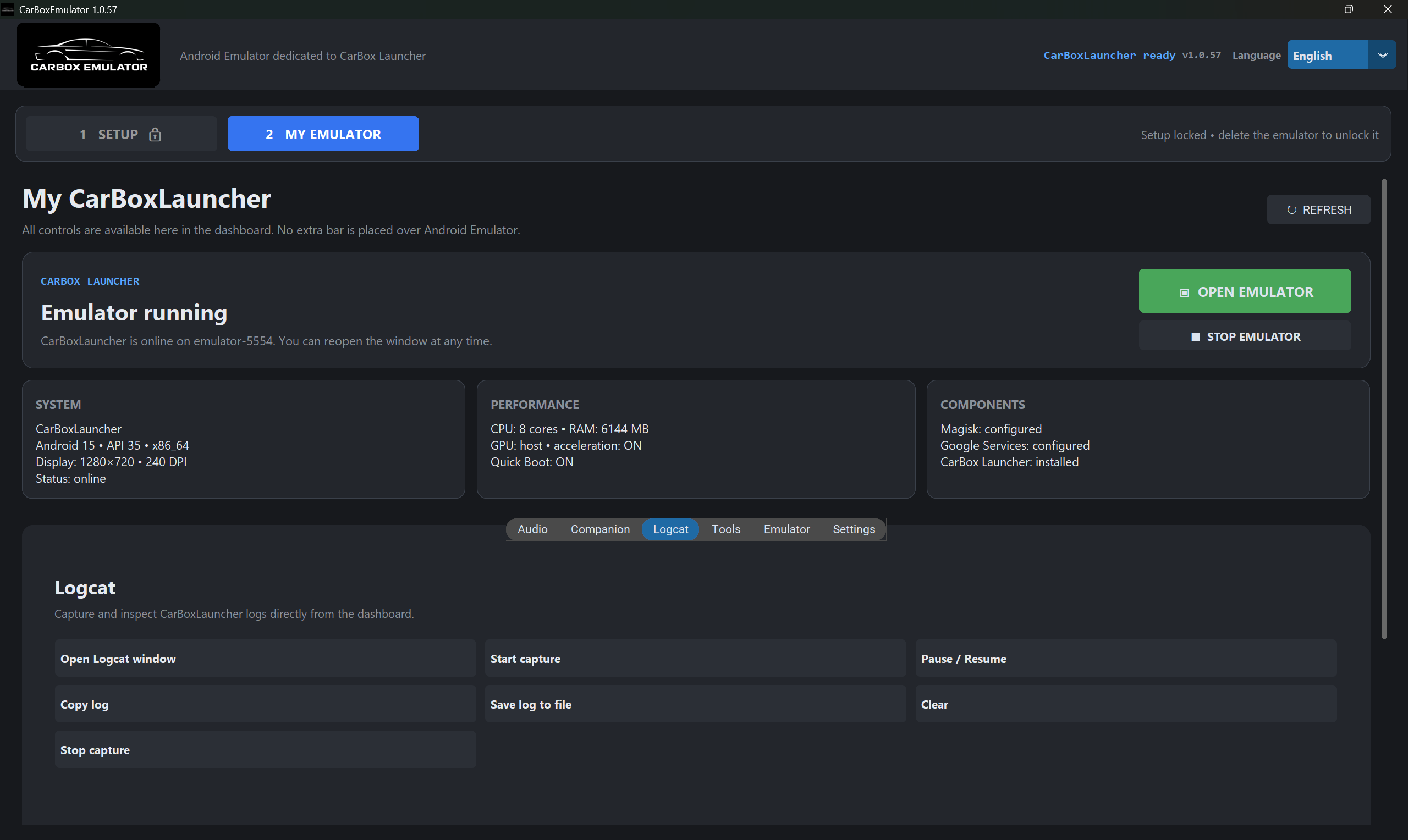Screen dimensions: 1408x840
Task: Click the dashboard vertical scrollbar
Action: [x=1384, y=408]
